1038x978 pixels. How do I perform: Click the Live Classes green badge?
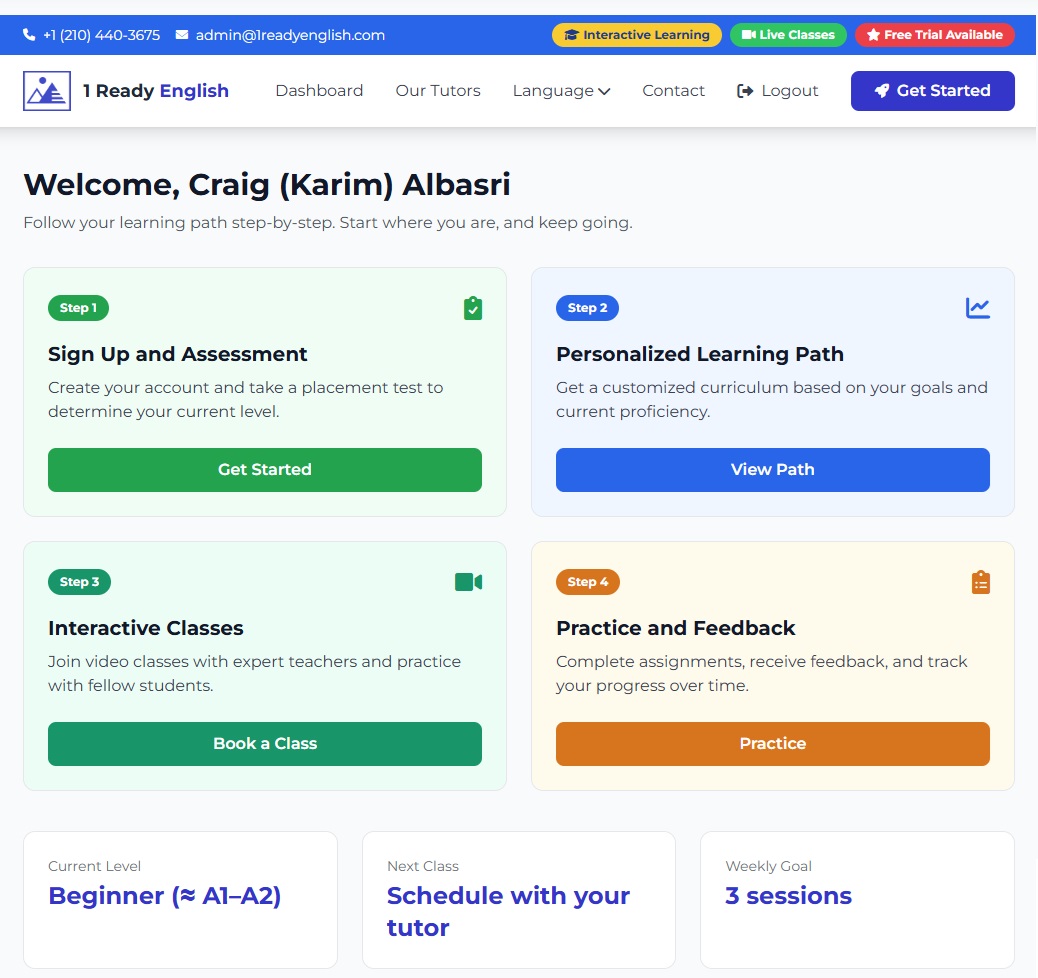pyautogui.click(x=788, y=35)
